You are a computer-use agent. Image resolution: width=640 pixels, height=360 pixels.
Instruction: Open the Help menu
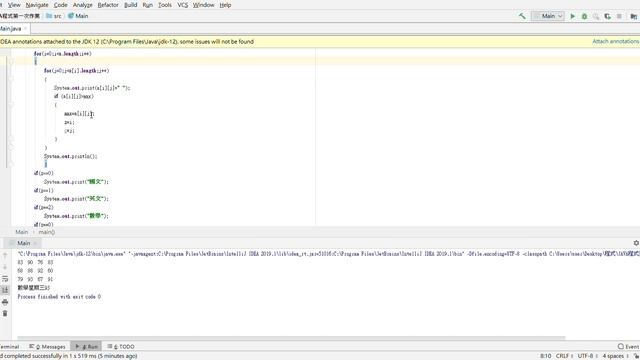point(225,5)
